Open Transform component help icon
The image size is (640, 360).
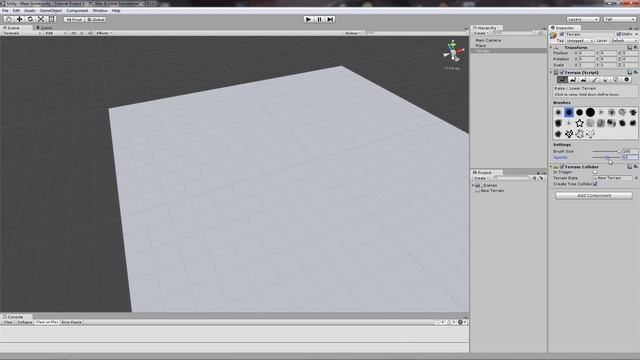[629, 48]
